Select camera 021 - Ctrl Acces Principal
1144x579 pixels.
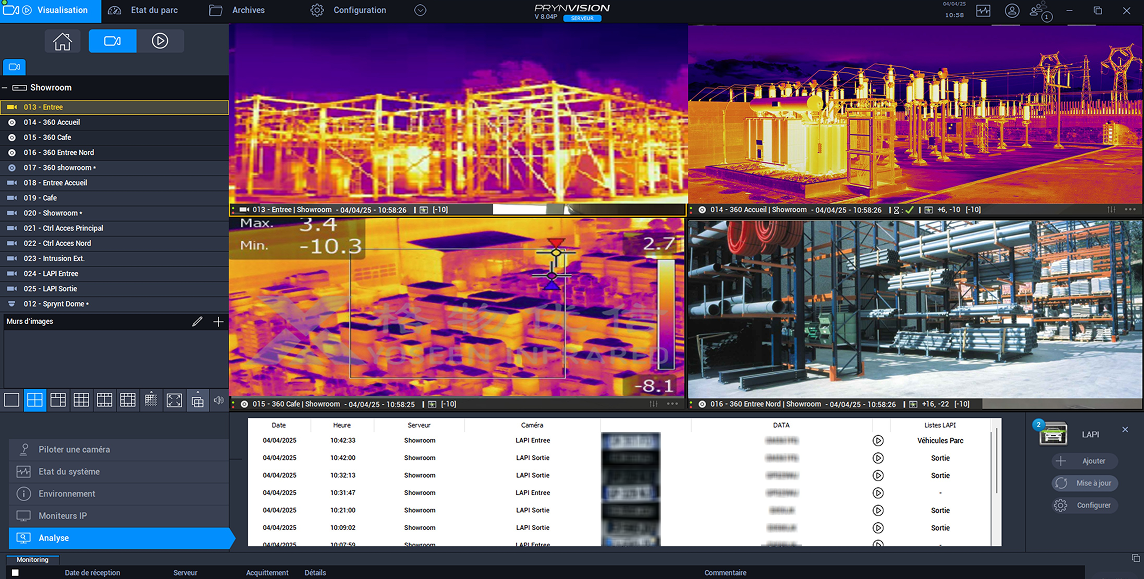pyautogui.click(x=64, y=228)
